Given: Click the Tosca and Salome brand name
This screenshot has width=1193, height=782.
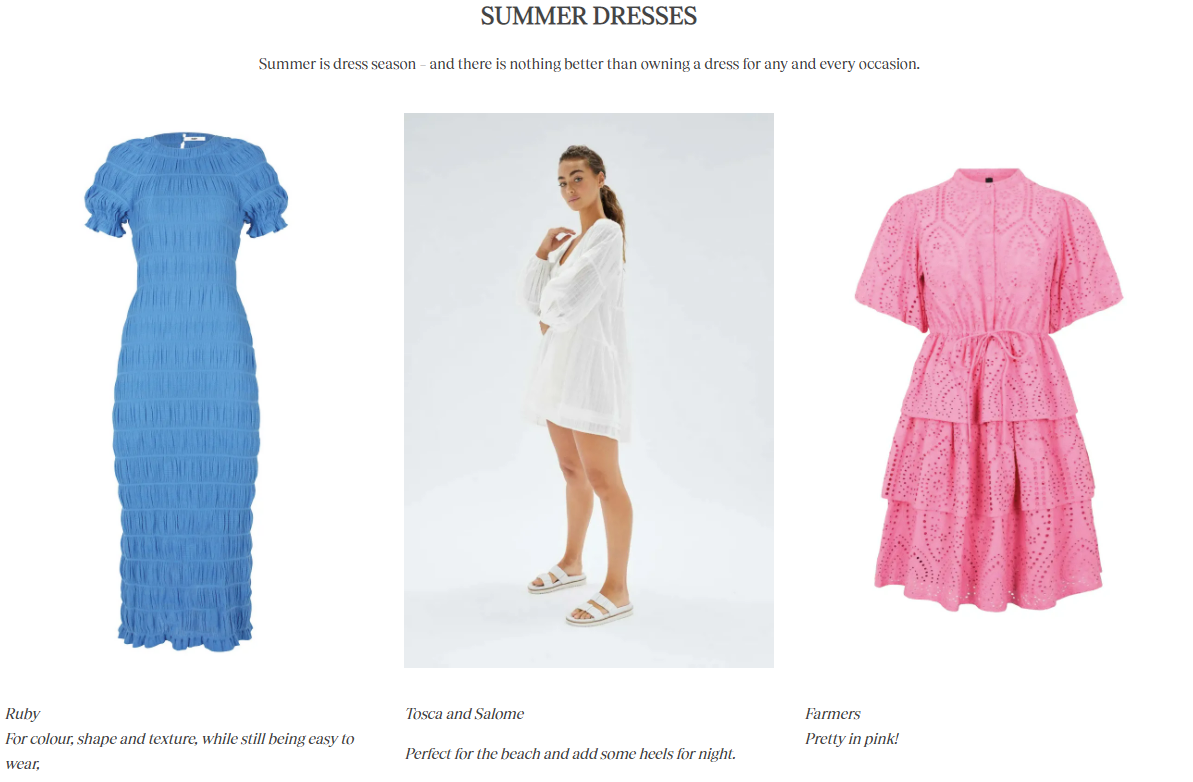Looking at the screenshot, I should (465, 714).
